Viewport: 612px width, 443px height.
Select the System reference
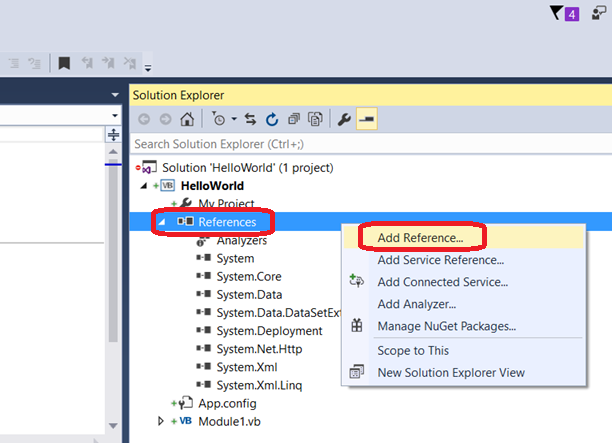[235, 258]
